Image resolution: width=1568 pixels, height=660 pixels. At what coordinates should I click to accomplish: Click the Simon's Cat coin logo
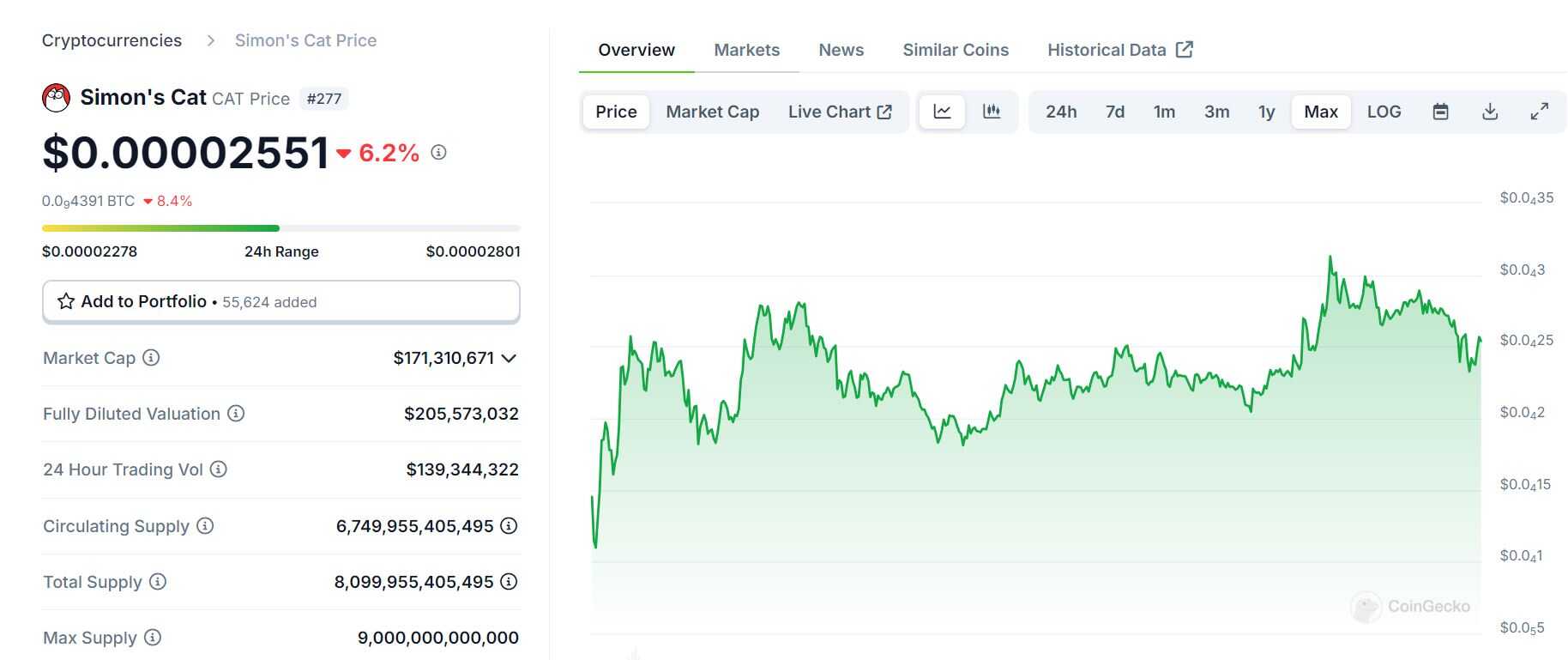coord(57,98)
